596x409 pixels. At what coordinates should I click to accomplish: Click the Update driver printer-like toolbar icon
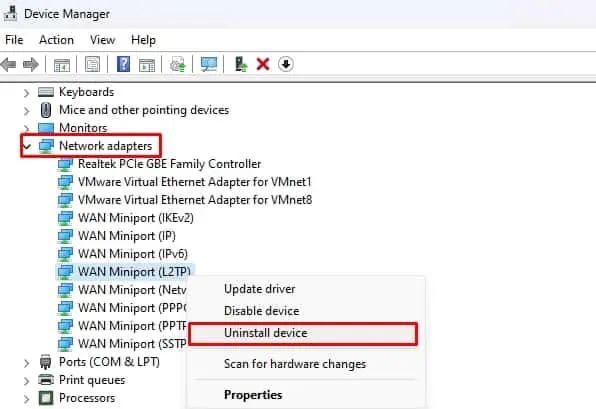pyautogui.click(x=178, y=64)
